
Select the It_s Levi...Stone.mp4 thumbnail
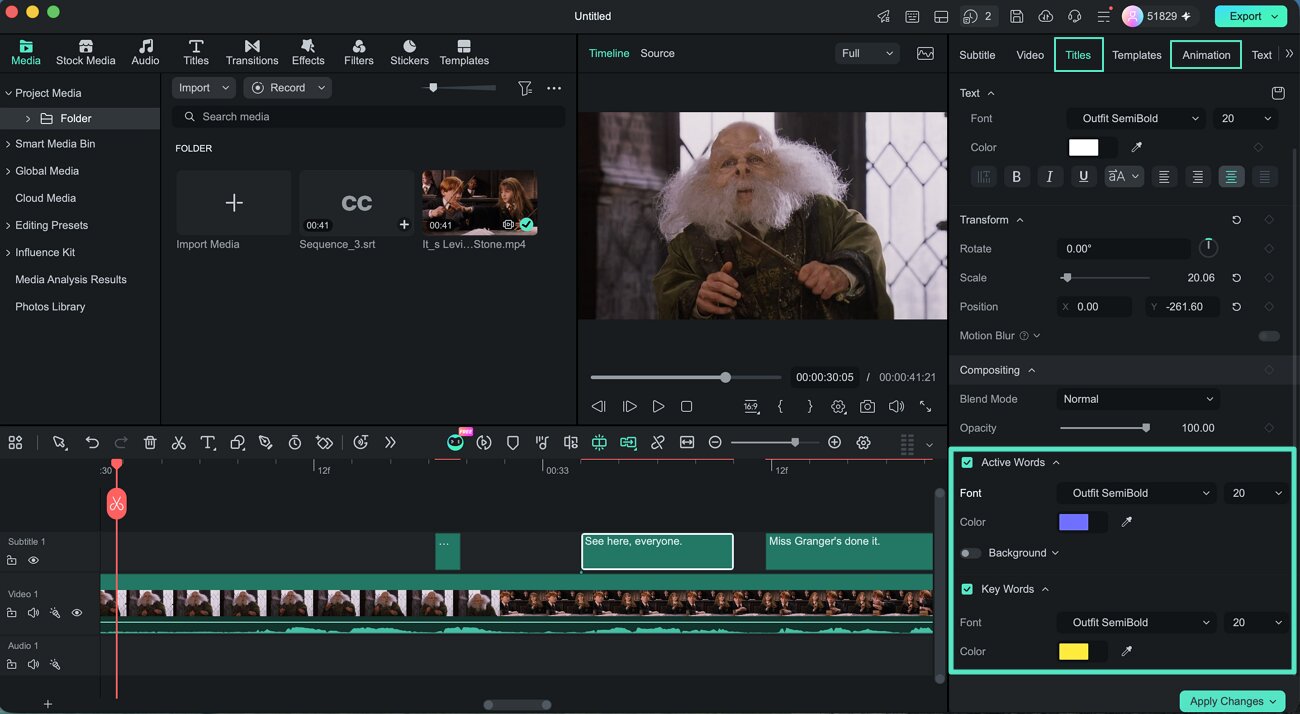(479, 202)
